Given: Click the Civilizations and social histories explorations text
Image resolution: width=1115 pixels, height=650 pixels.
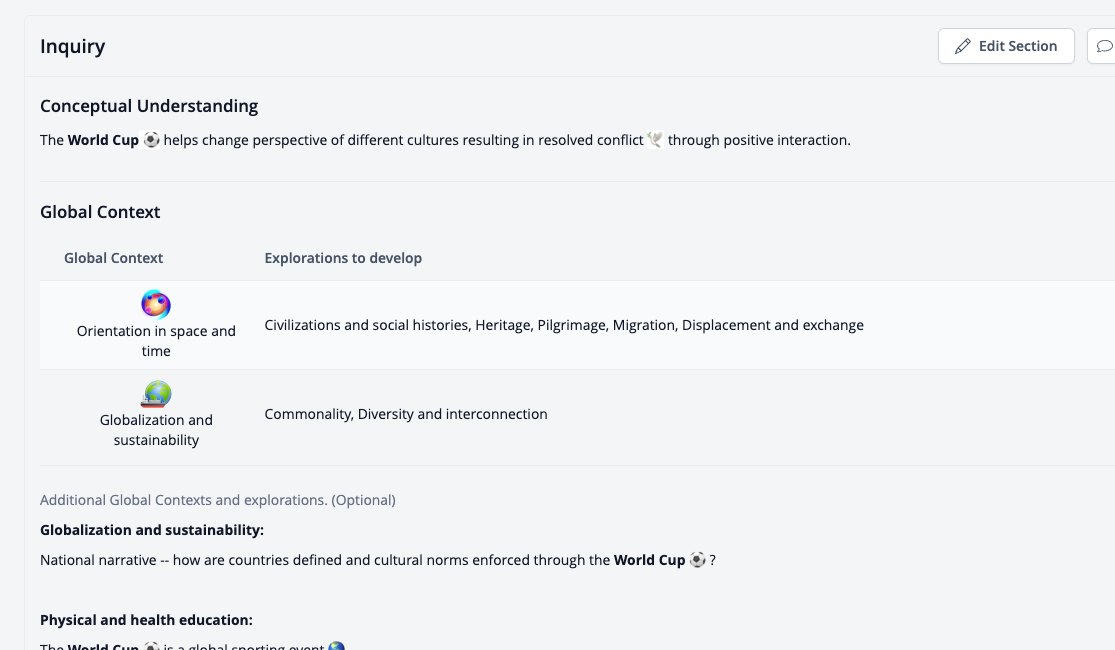Looking at the screenshot, I should pyautogui.click(x=564, y=325).
